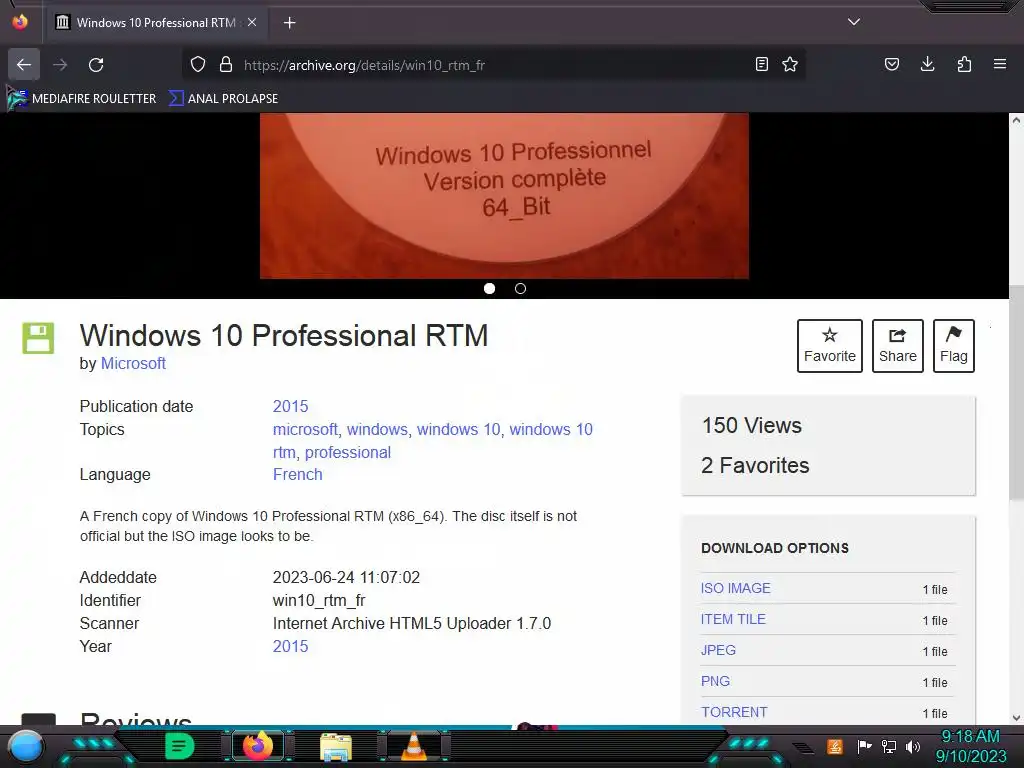Flag this archive item
This screenshot has height=768, width=1024.
953,345
